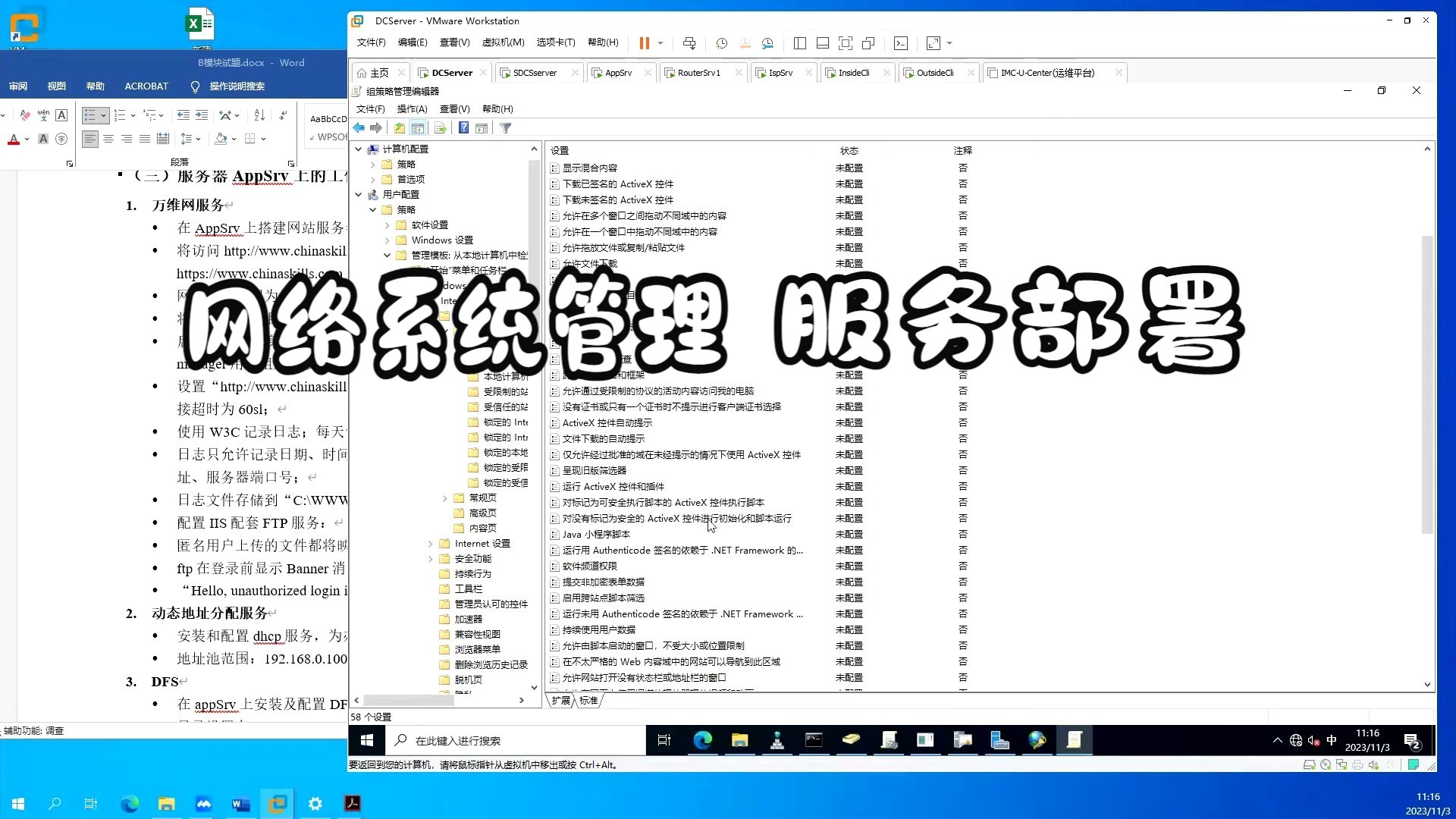Collapse the 用户配置 tree node
Screen dimensions: 1456x819
359,195
